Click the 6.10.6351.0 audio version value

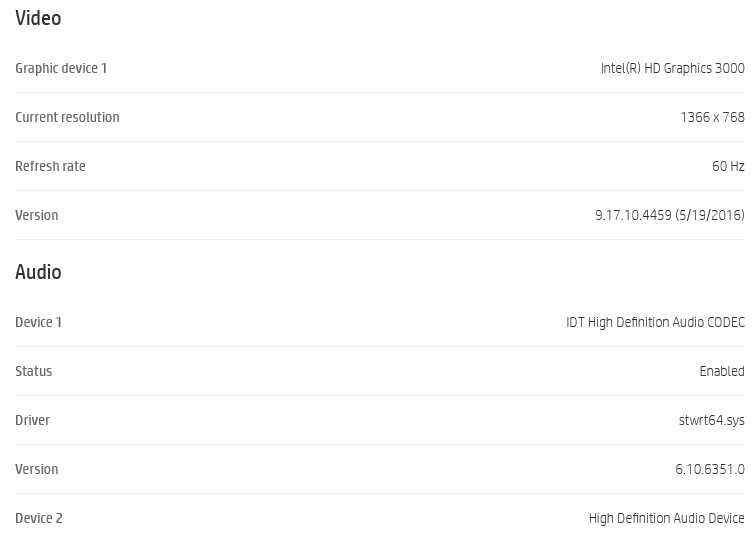pyautogui.click(x=709, y=469)
